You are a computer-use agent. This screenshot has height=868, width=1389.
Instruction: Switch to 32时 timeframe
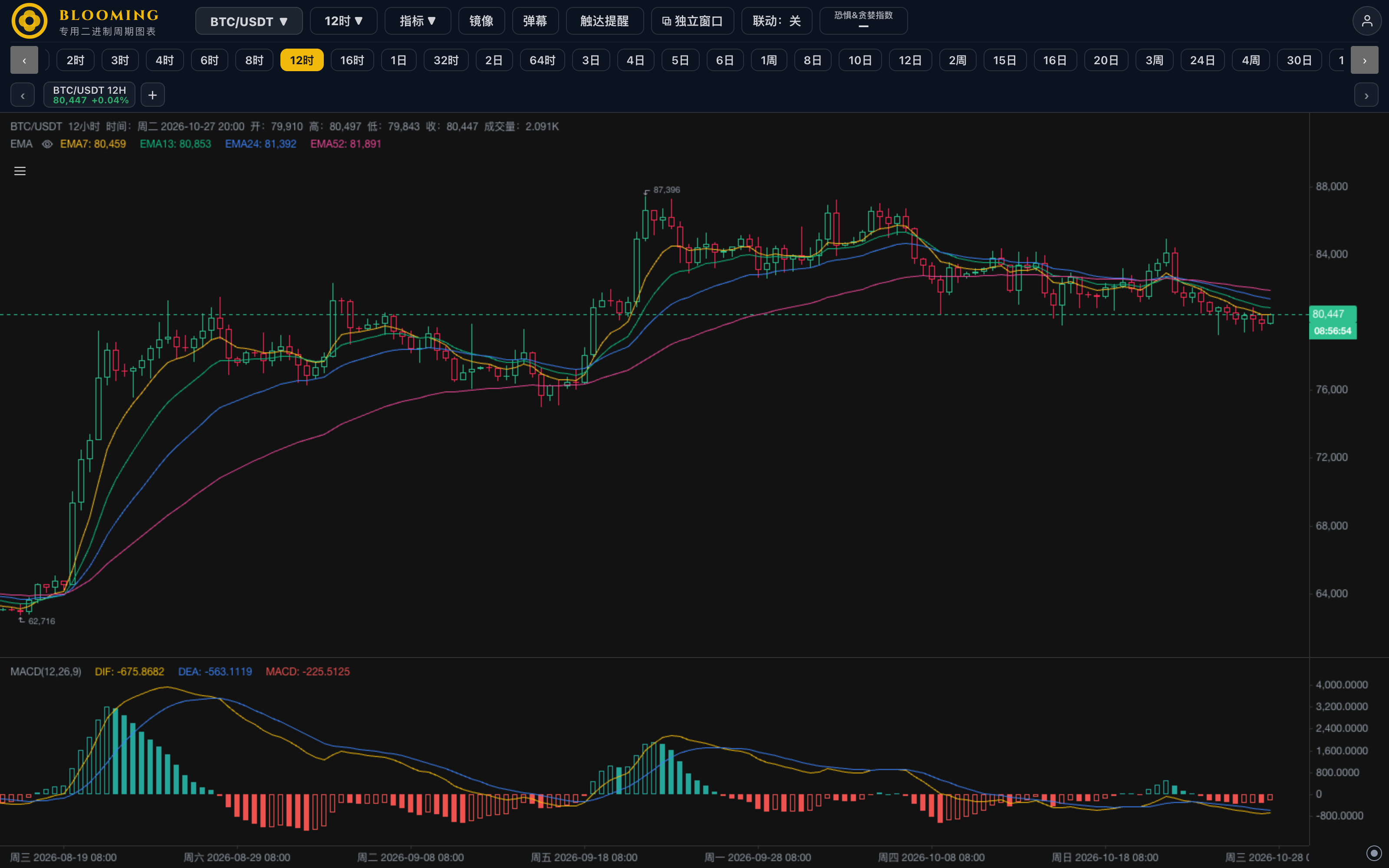pyautogui.click(x=446, y=60)
